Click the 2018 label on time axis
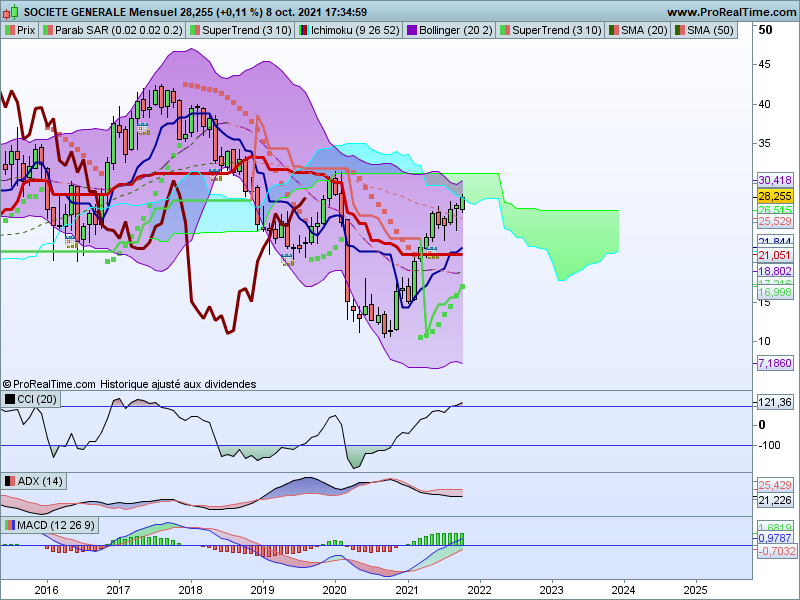Image resolution: width=800 pixels, height=600 pixels. [x=190, y=590]
